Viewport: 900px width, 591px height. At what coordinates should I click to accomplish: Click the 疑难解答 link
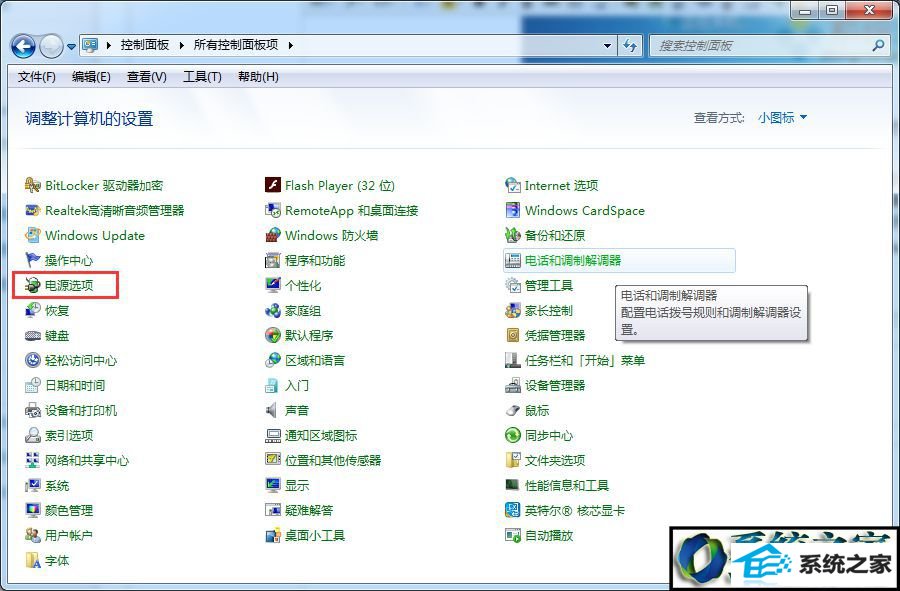(309, 510)
